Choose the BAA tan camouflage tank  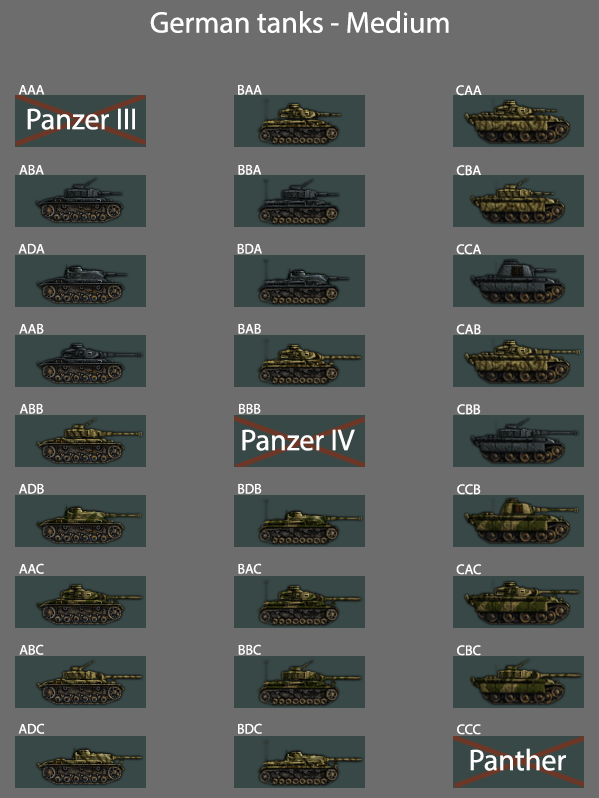click(299, 121)
